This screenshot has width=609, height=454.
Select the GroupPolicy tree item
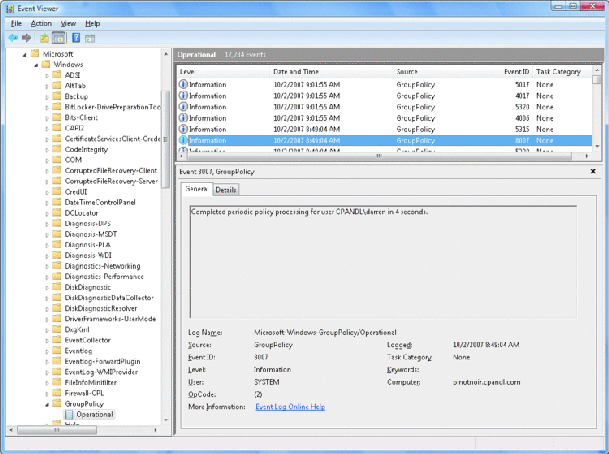(x=84, y=404)
